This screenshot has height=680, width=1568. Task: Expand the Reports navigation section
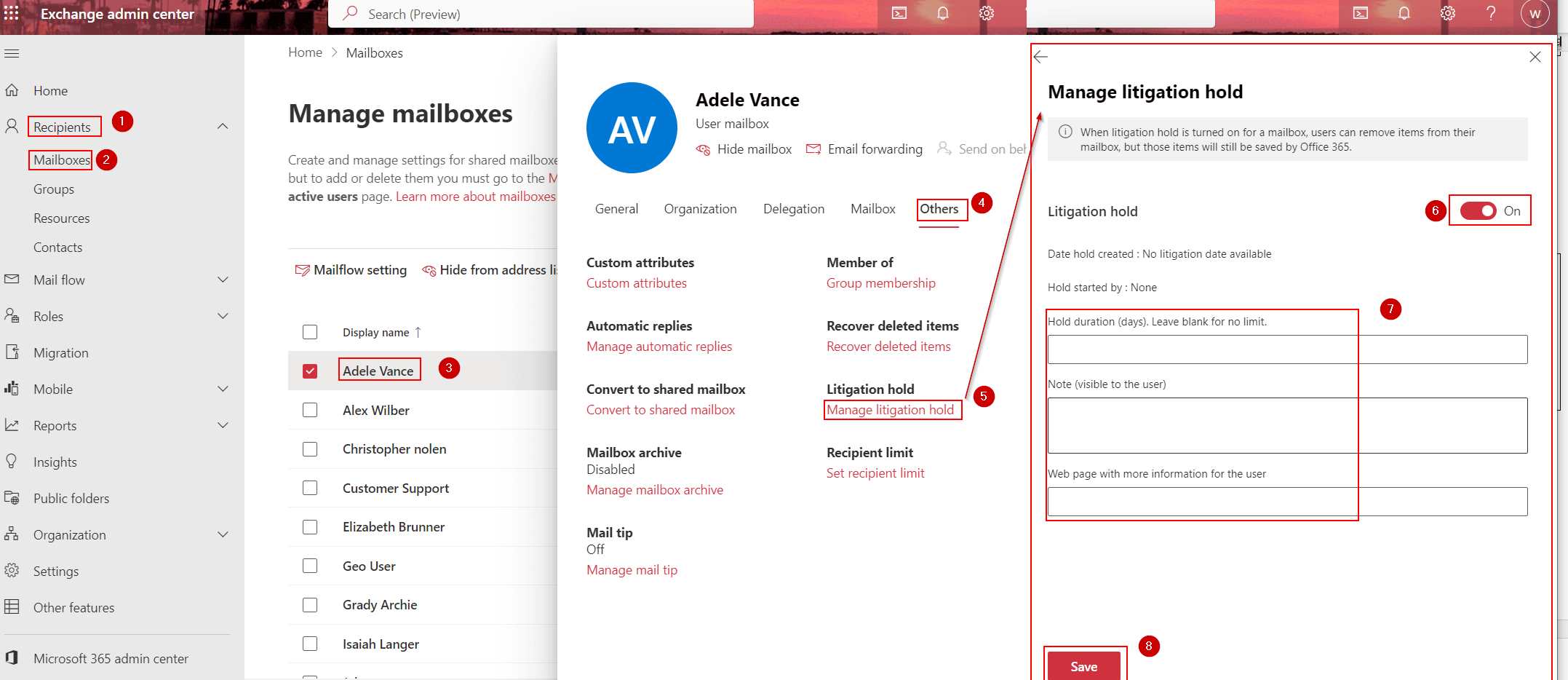tap(223, 425)
